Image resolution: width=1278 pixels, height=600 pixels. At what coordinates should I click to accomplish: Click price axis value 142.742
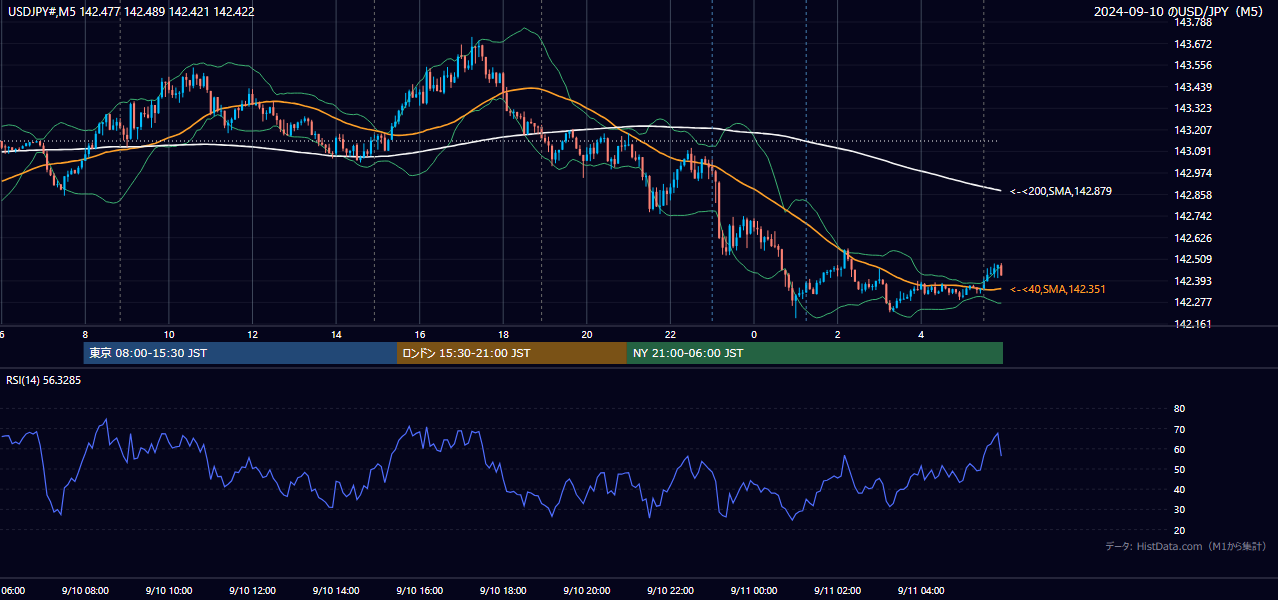point(1194,216)
